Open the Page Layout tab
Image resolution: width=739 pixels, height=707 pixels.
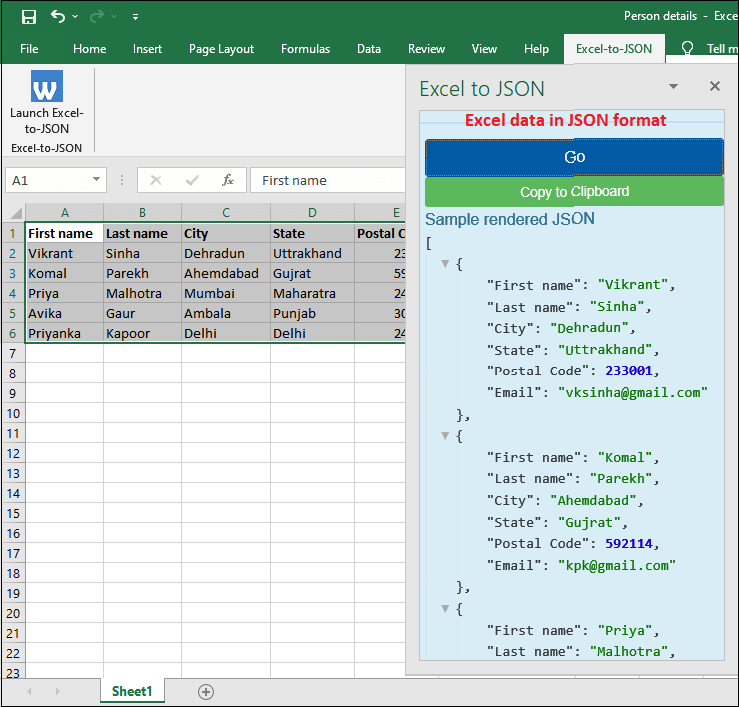click(221, 49)
